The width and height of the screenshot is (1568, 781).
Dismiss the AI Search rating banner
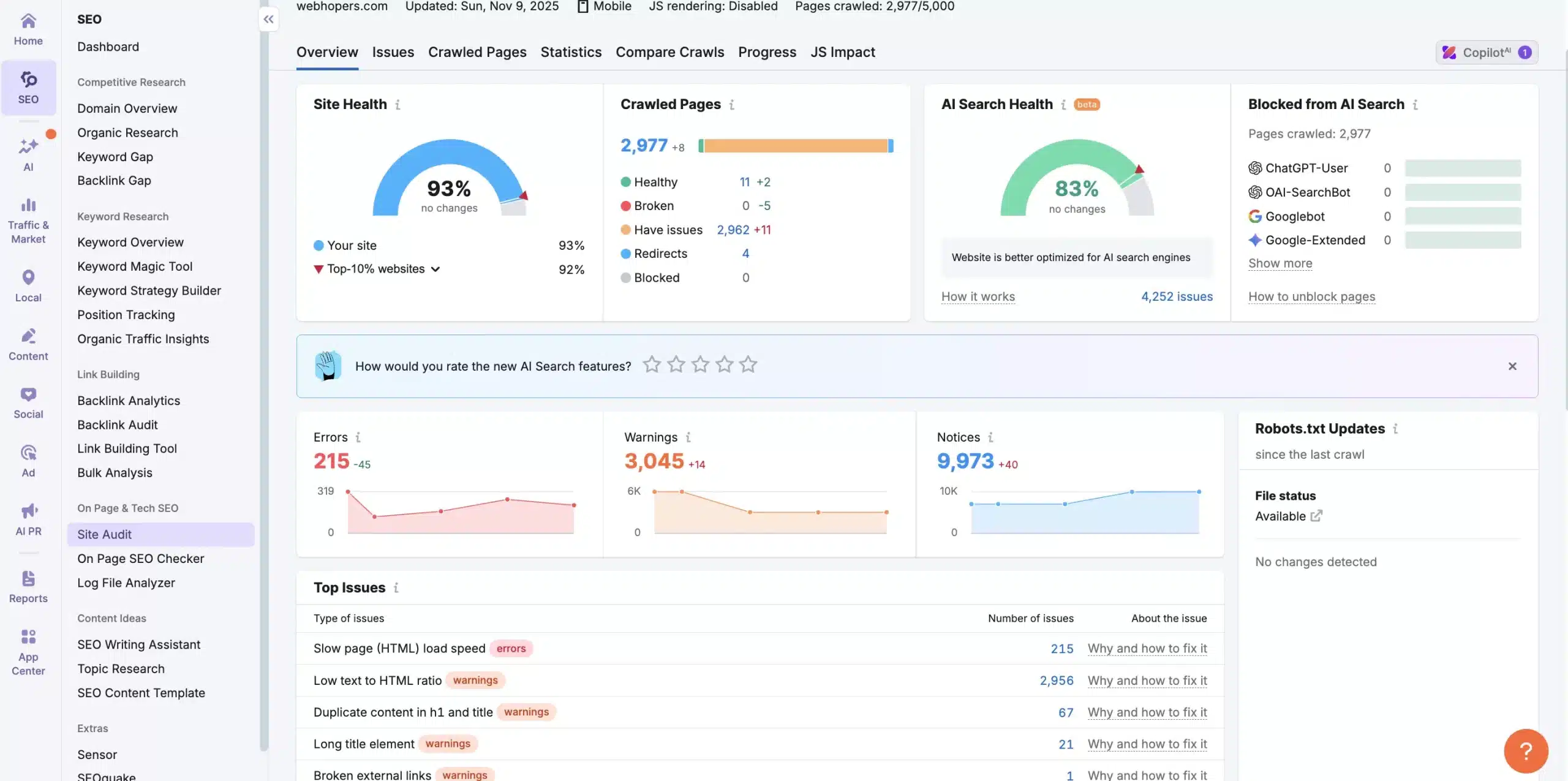coord(1512,366)
